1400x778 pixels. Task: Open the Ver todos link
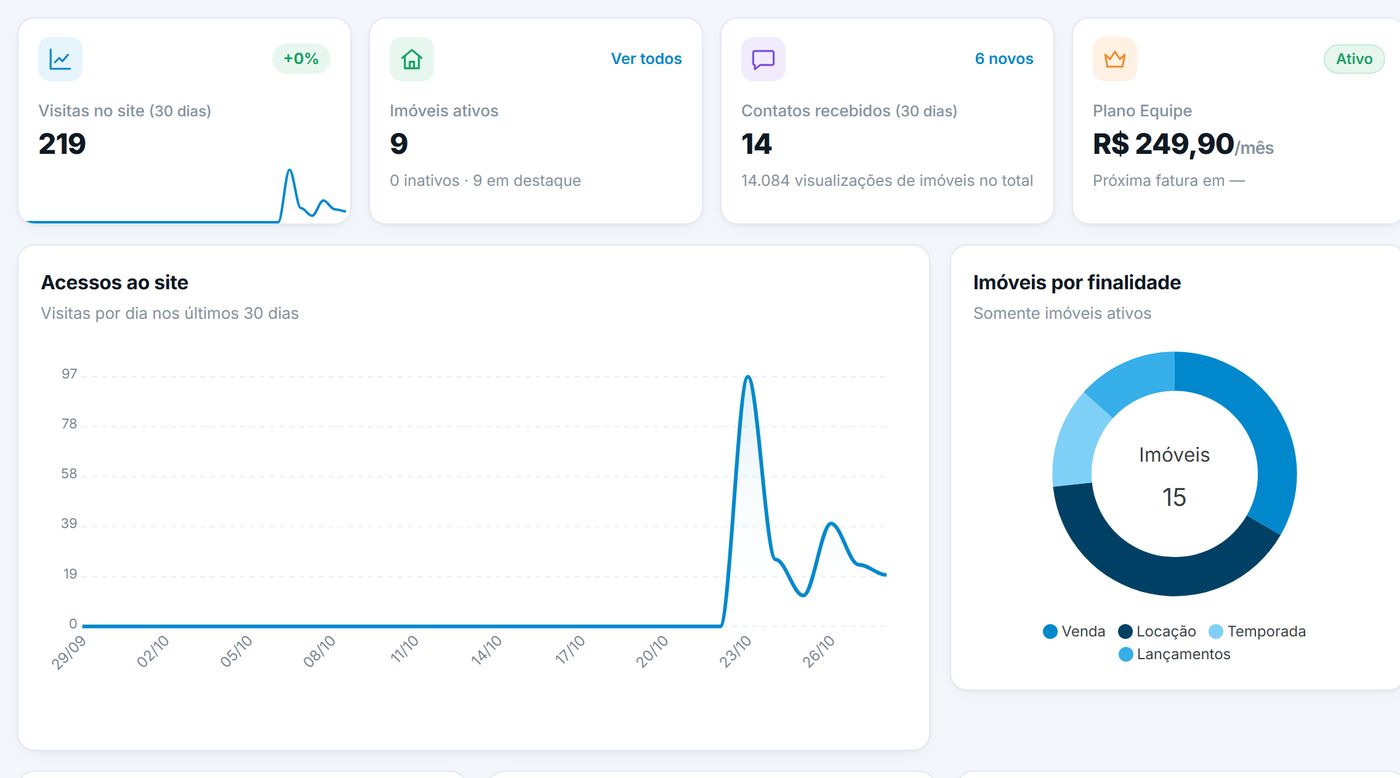(x=646, y=59)
